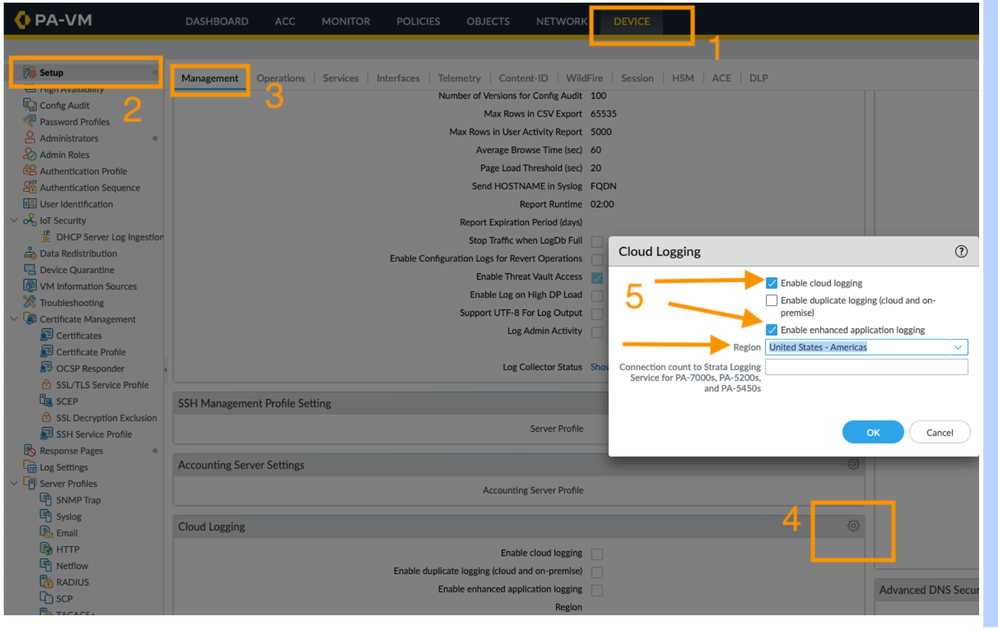This screenshot has width=998, height=630.
Task: Click the IoT Security icon
Action: [x=29, y=220]
